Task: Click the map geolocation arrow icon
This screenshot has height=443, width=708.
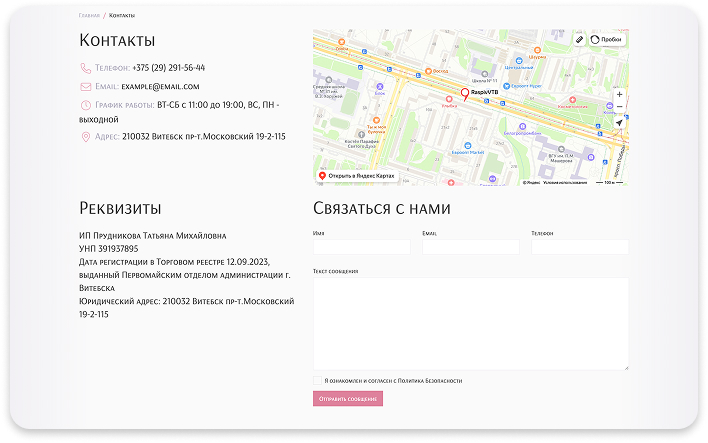Action: [x=619, y=122]
